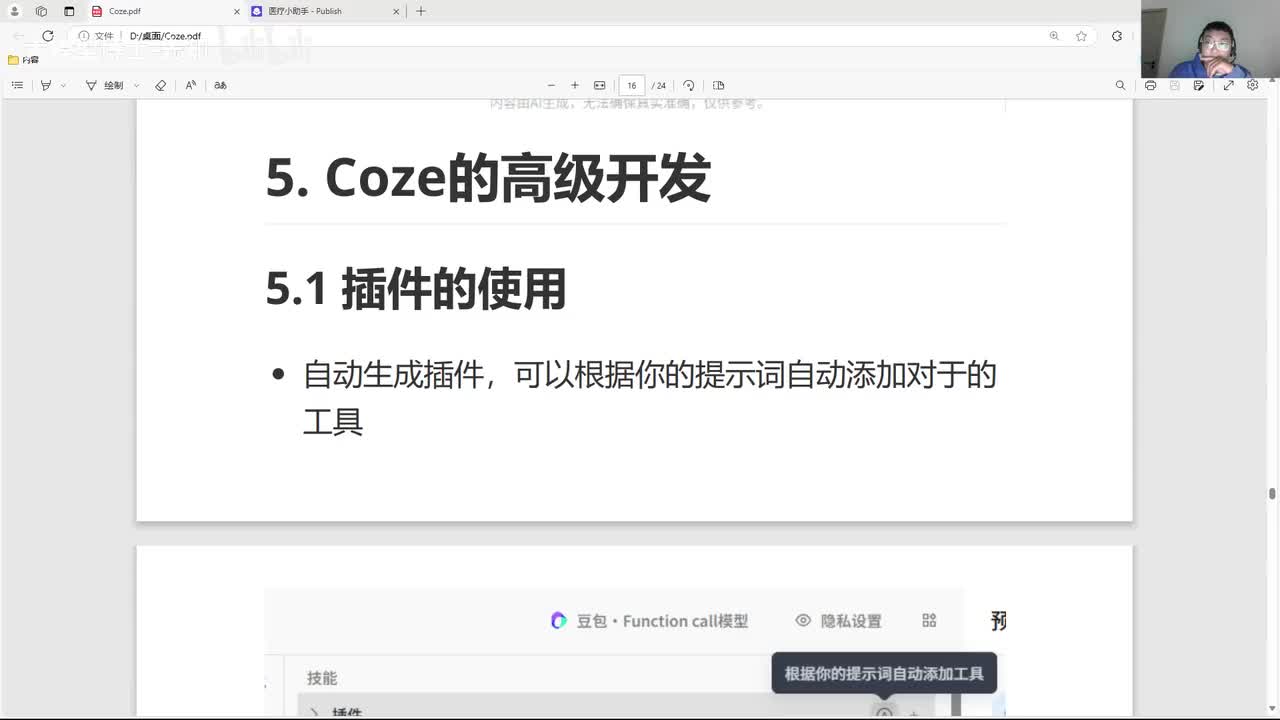Fit PDF page to width

[600, 85]
